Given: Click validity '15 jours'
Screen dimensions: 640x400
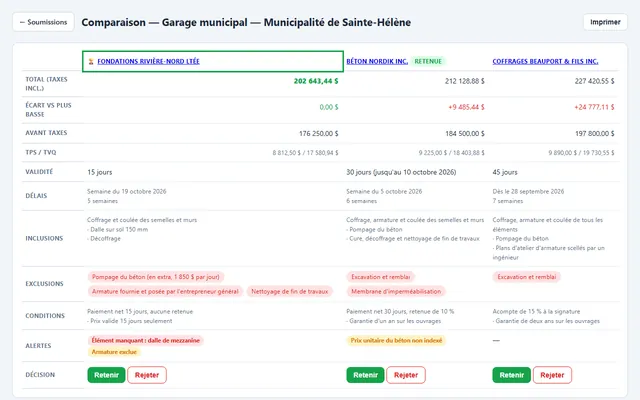Looking at the screenshot, I should [x=100, y=172].
